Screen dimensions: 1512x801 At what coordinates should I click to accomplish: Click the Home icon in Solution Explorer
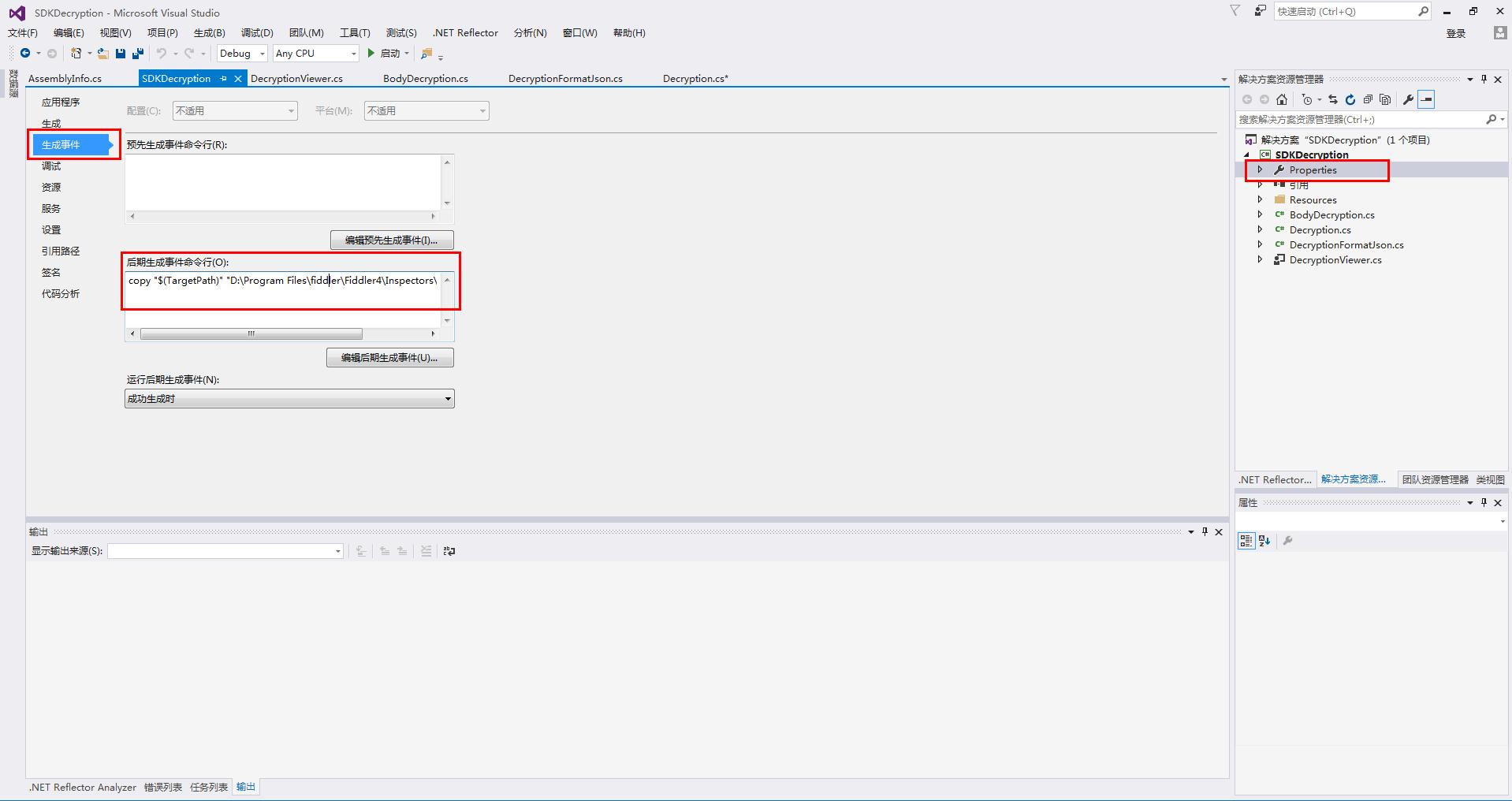tap(1282, 99)
